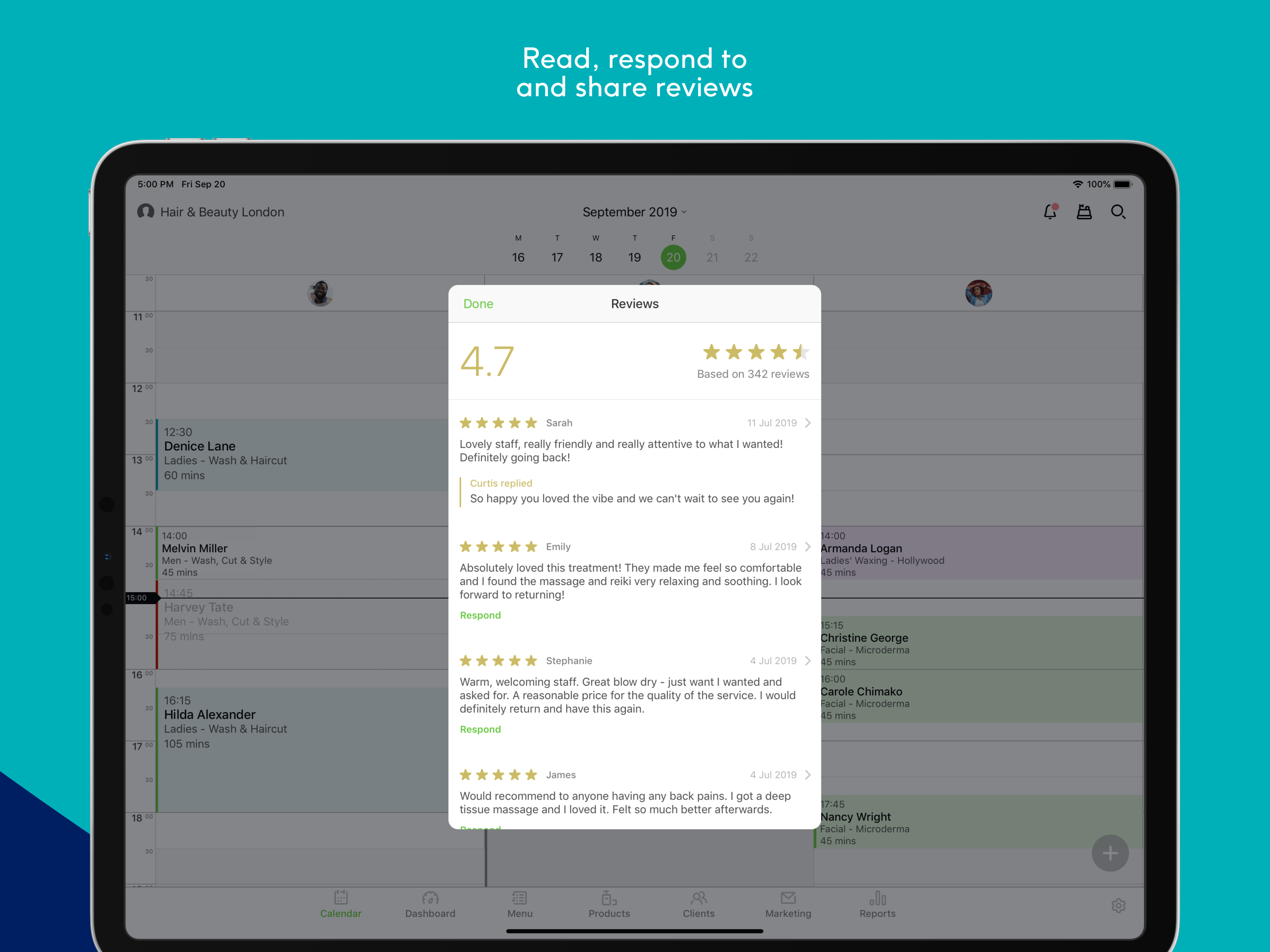
Task: Click the Hair & Beauty London profile icon
Action: pyautogui.click(x=146, y=212)
